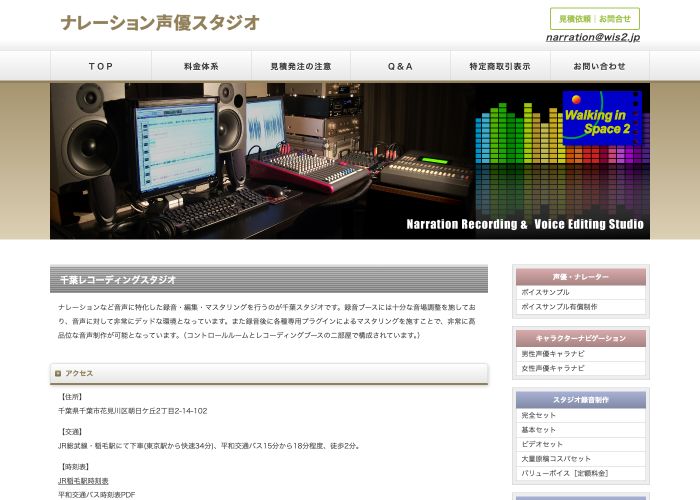Open the 特定商取引表示 navigation item
The image size is (700, 500).
click(x=500, y=66)
